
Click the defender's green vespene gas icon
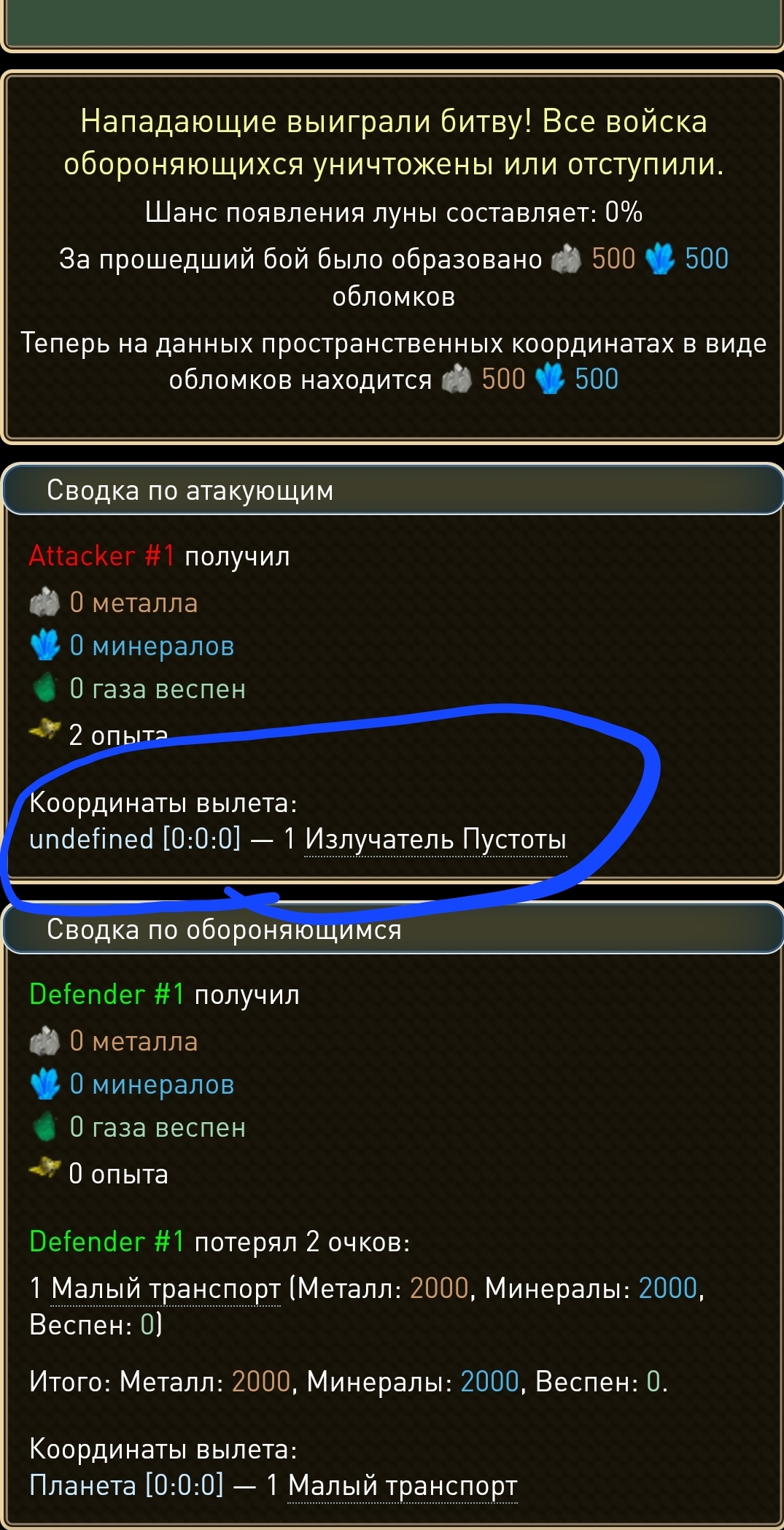(x=45, y=1127)
